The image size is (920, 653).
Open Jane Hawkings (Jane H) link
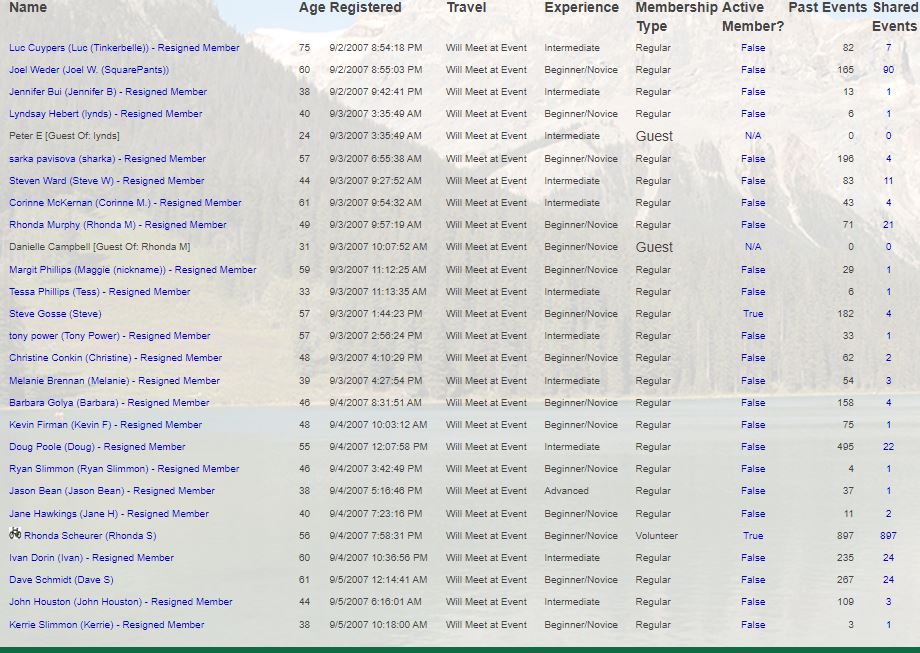coord(109,514)
